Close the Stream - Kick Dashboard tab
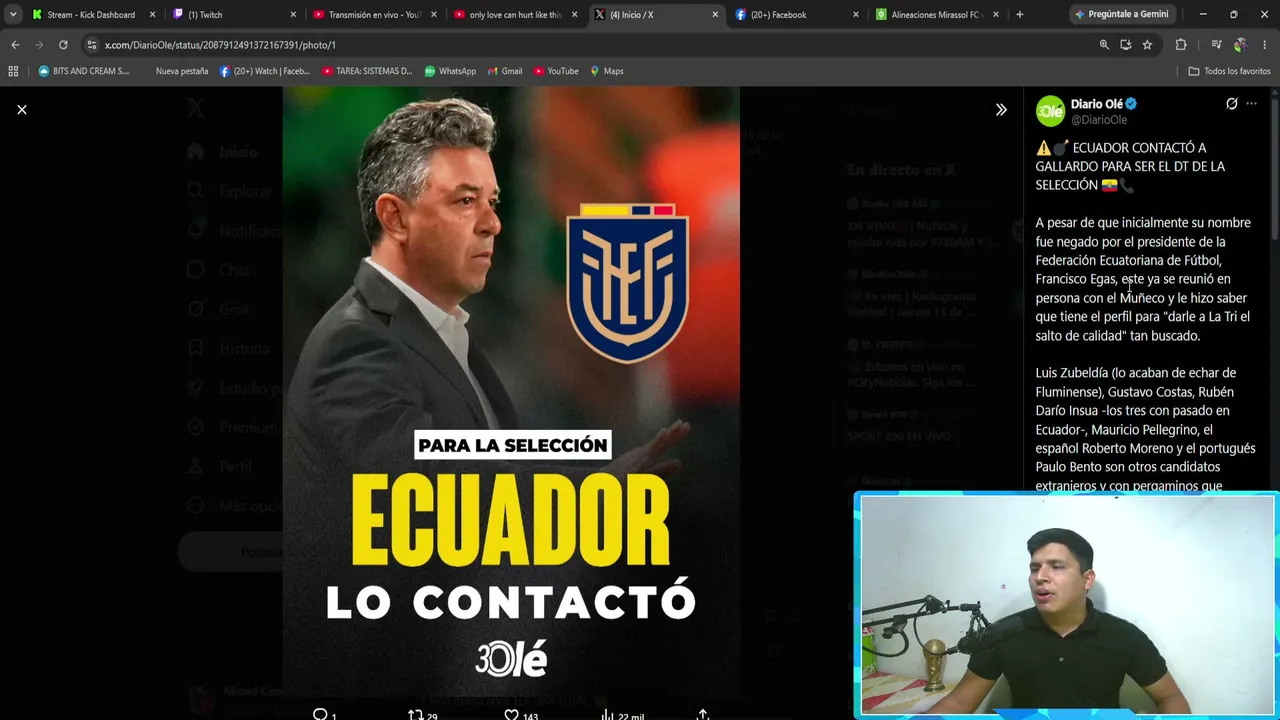 (x=152, y=15)
